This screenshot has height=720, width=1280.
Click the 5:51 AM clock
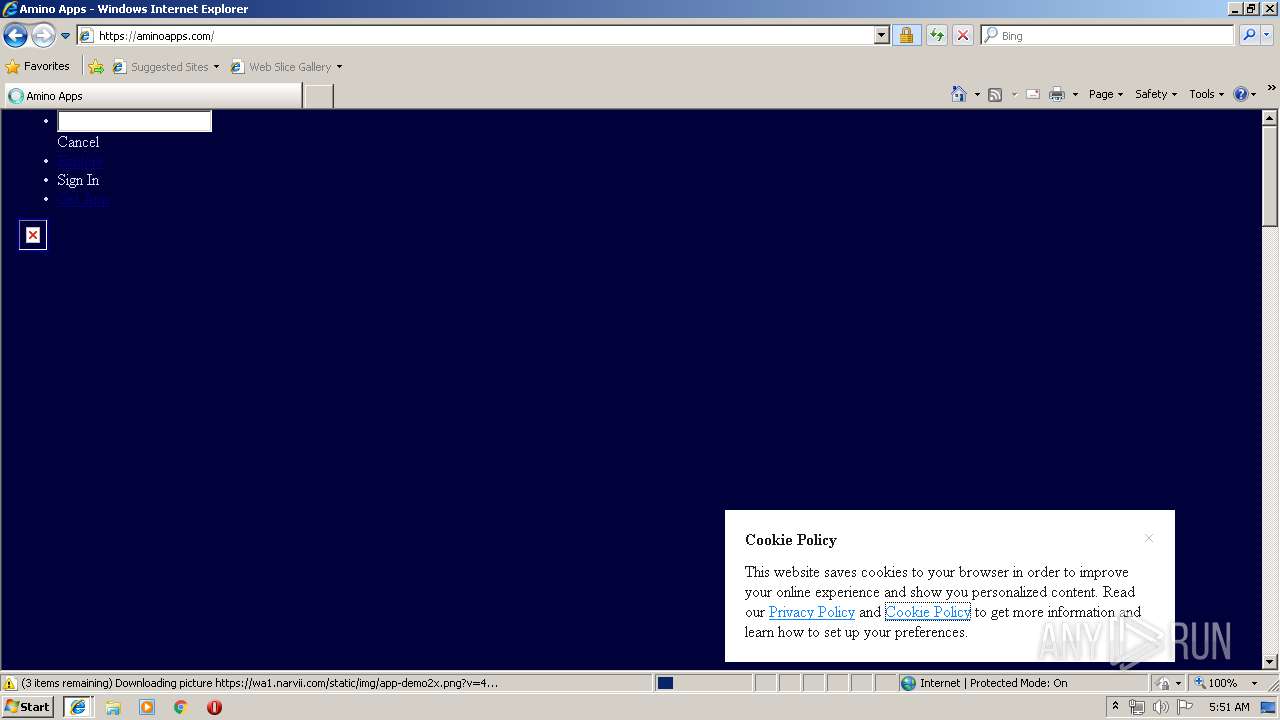pos(1229,707)
